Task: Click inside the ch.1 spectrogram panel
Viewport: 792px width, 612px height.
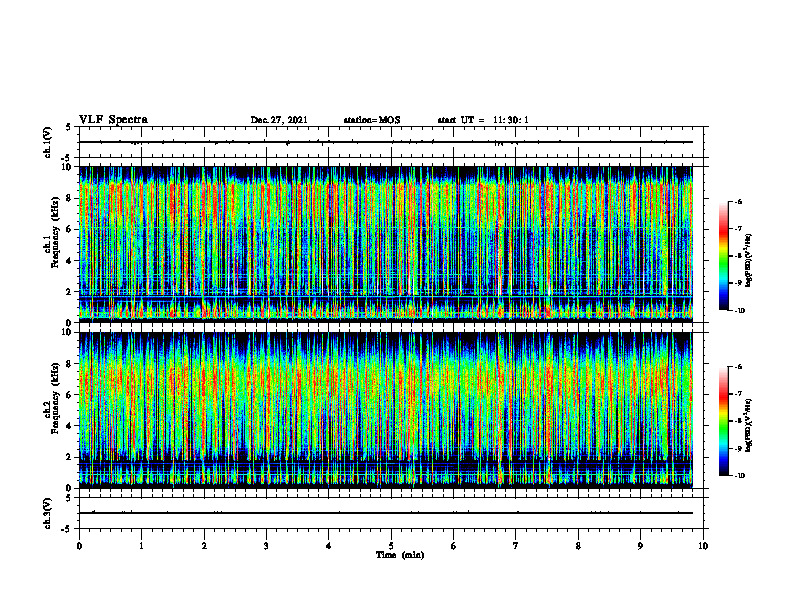Action: 386,244
